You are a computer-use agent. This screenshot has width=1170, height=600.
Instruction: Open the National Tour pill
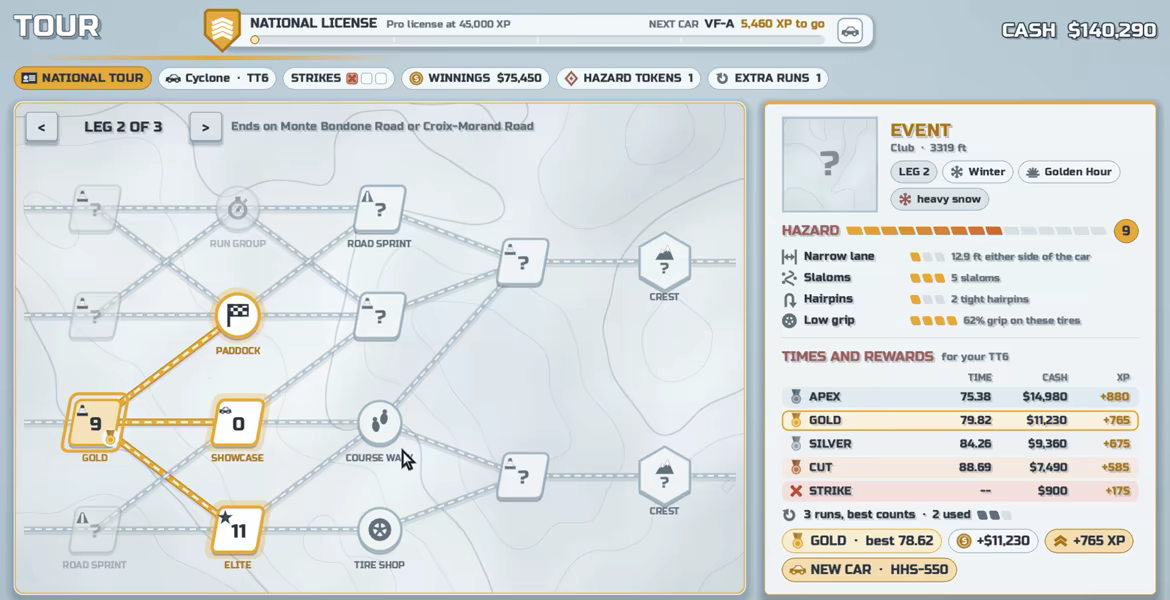click(x=82, y=78)
